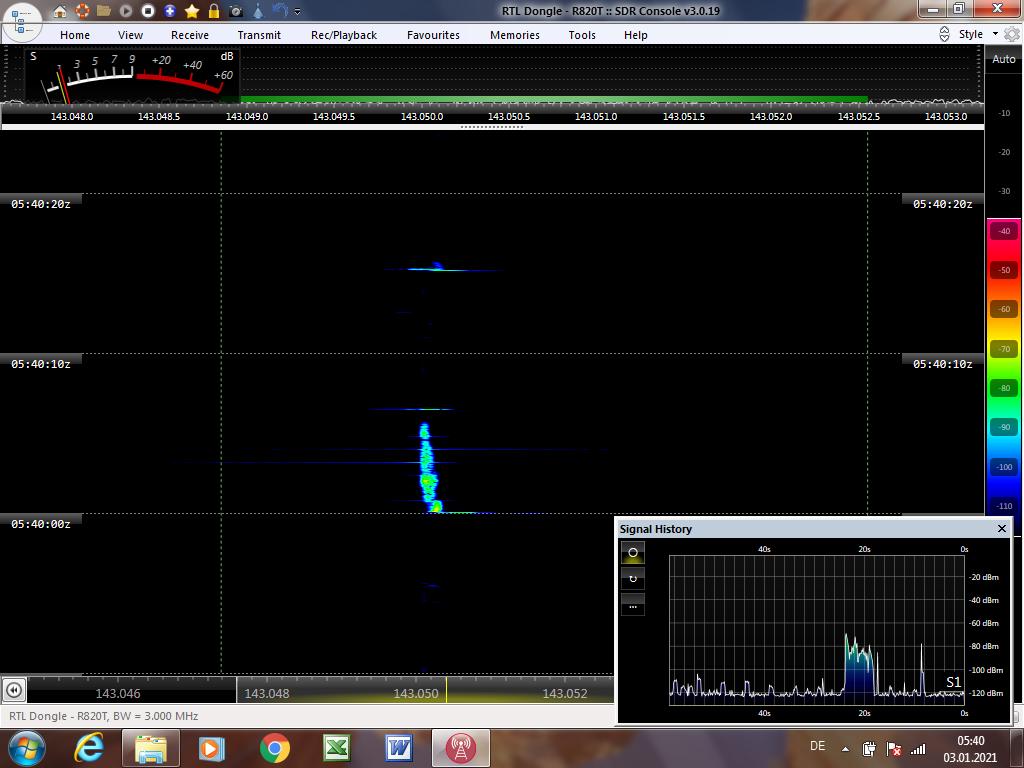Click the 143.050.0 label on frequency scale
The image size is (1024, 768).
[x=422, y=116]
